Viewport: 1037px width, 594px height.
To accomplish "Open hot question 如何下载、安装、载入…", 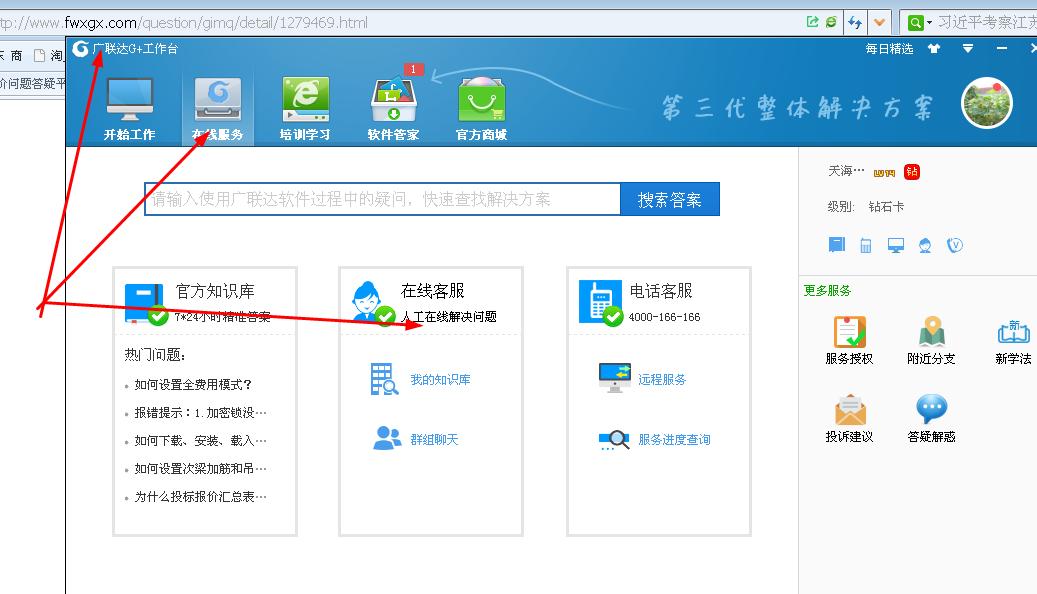I will point(200,441).
